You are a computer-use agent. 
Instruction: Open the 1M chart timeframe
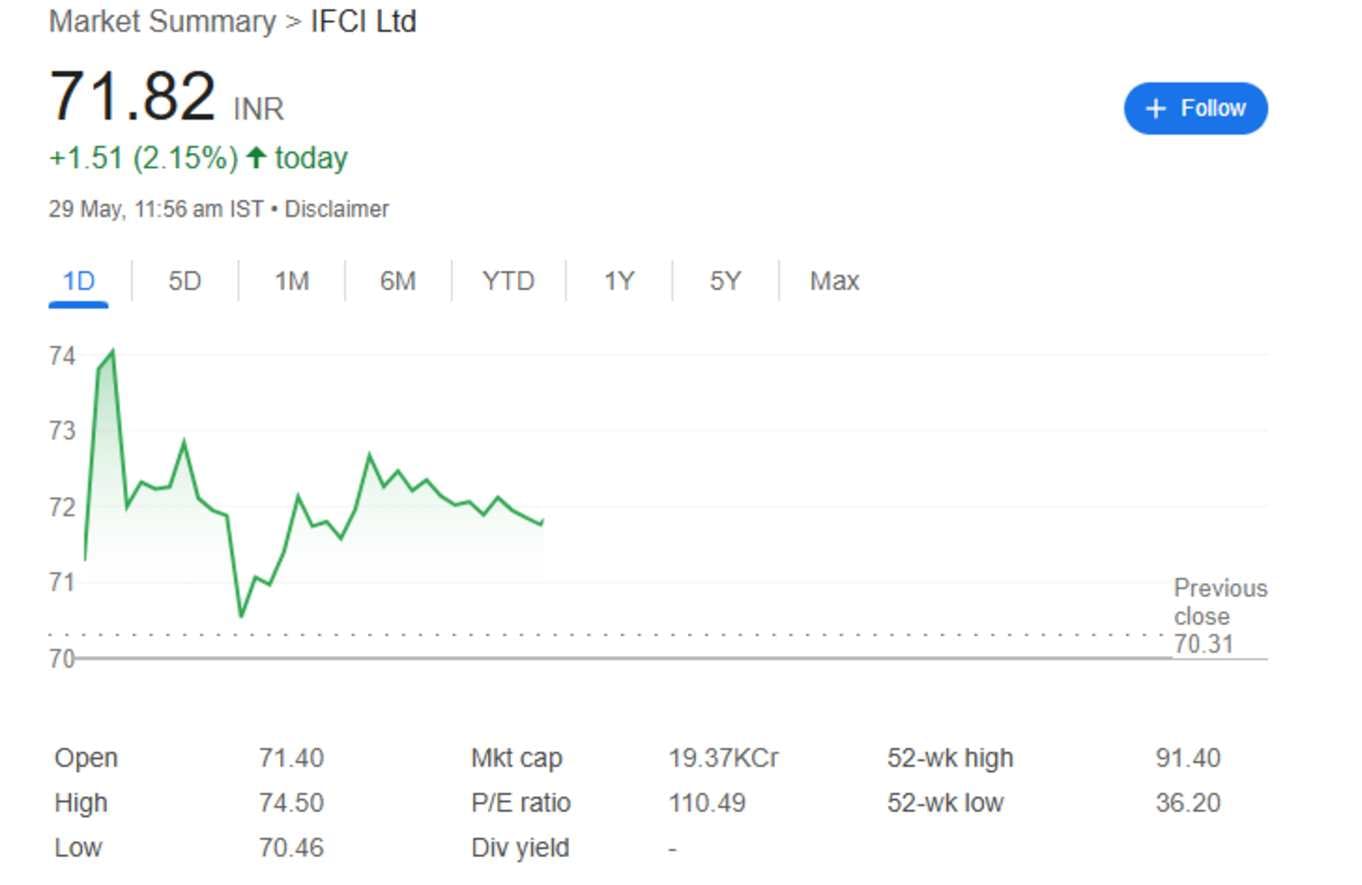point(290,281)
